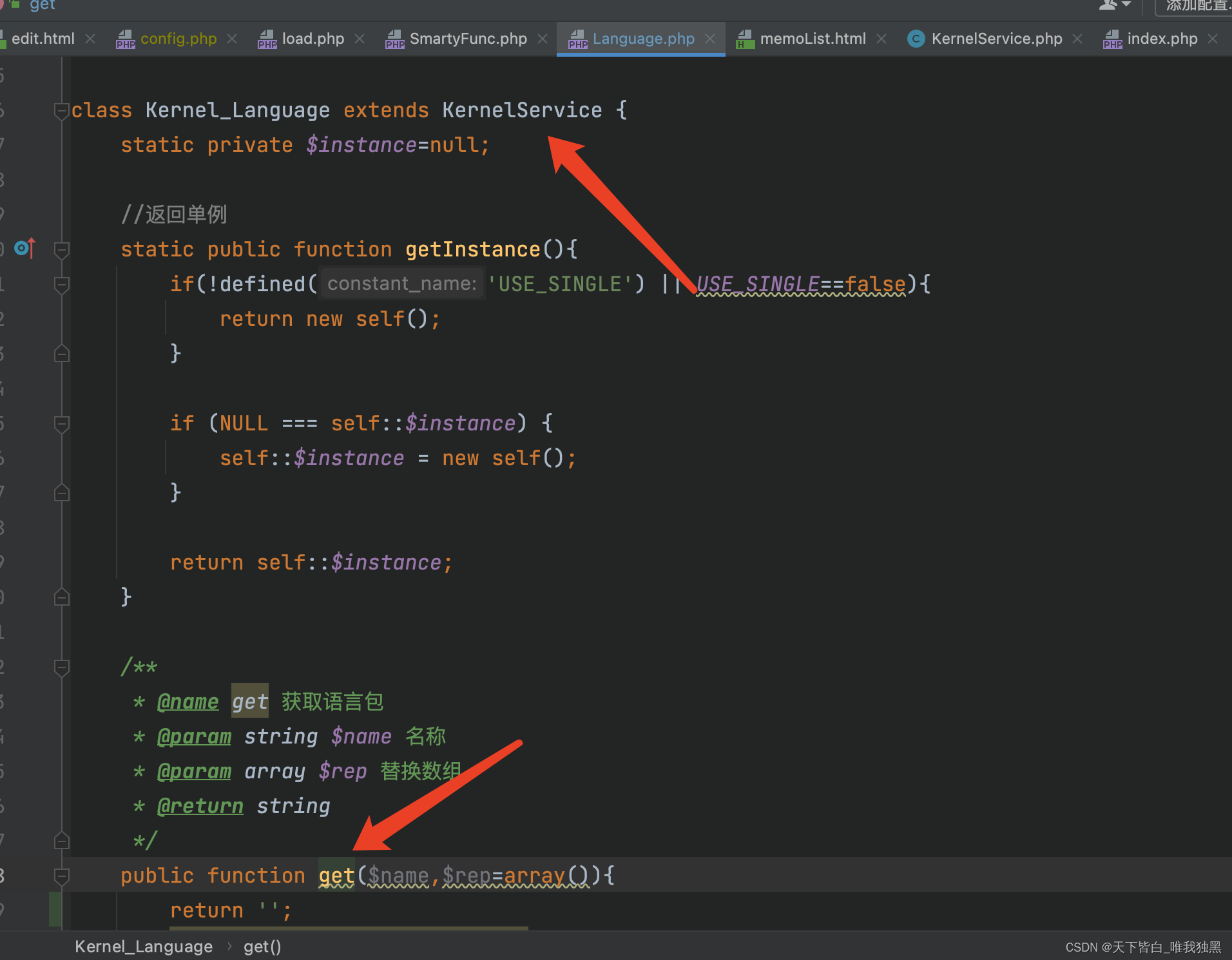Click fold end marker closing getInstance function
Image resolution: width=1232 pixels, height=960 pixels.
(62, 597)
